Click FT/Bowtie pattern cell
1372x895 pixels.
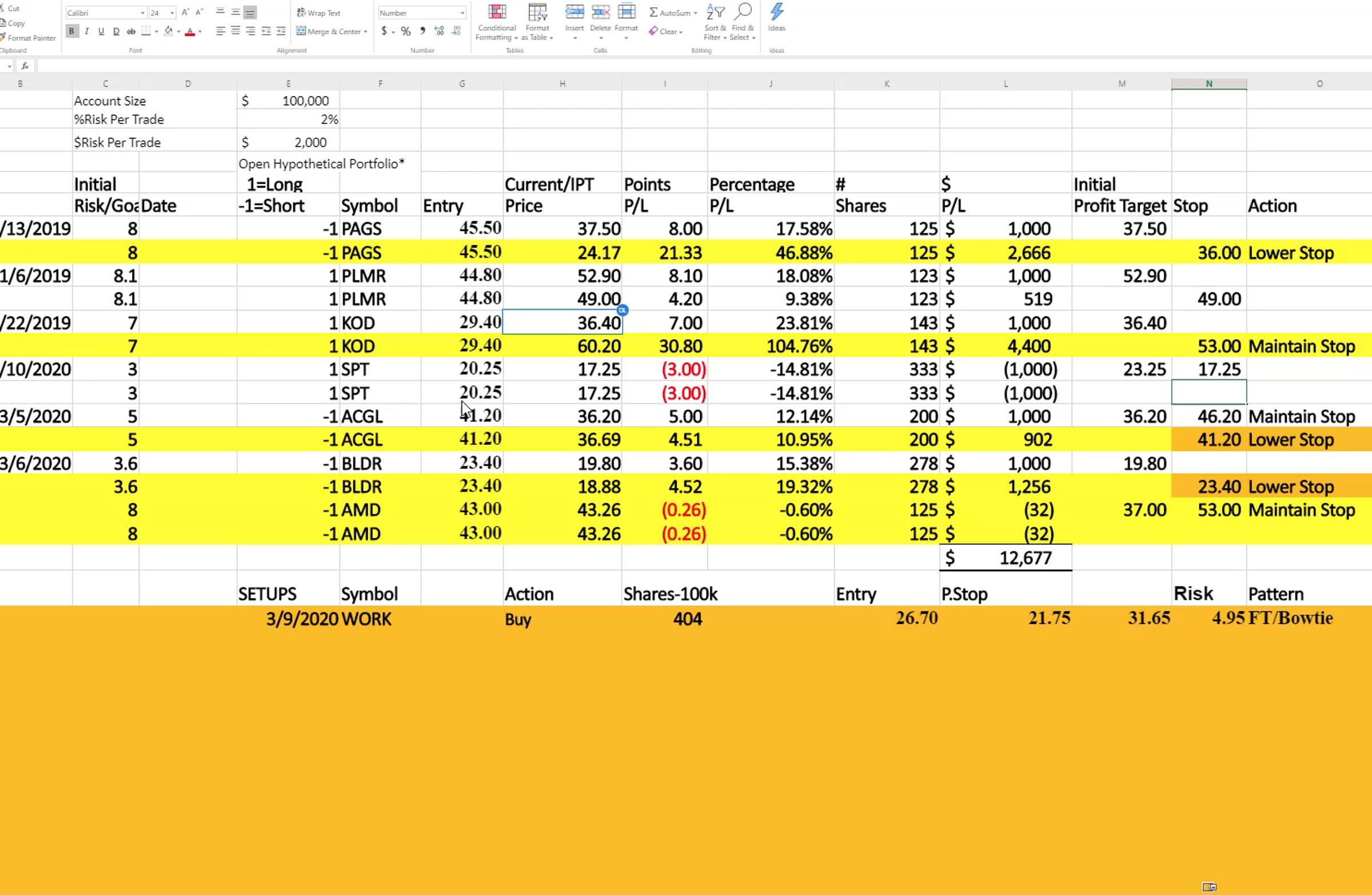(x=1291, y=618)
